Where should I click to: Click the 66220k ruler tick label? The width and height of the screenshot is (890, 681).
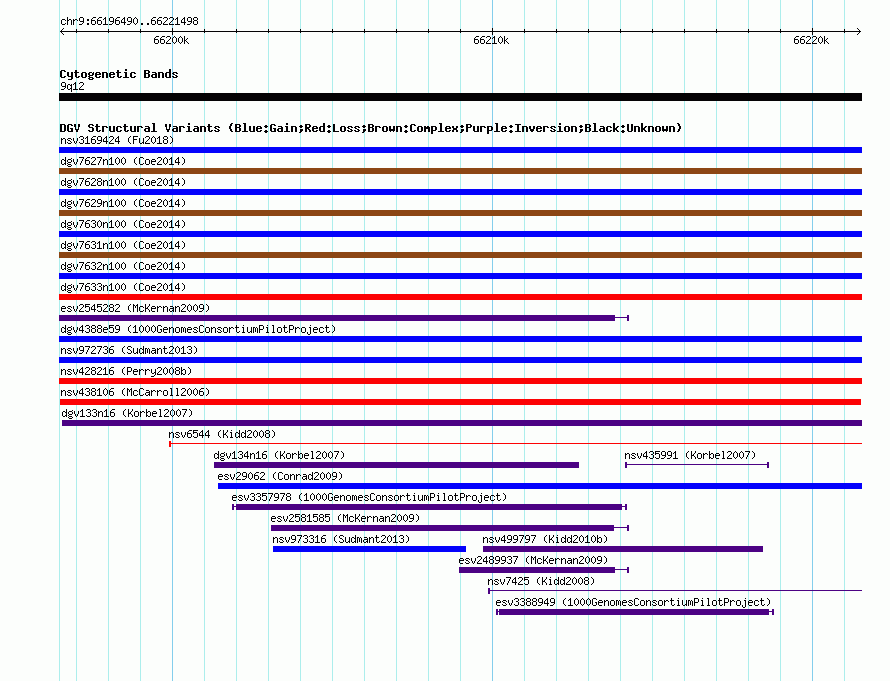pyautogui.click(x=811, y=40)
